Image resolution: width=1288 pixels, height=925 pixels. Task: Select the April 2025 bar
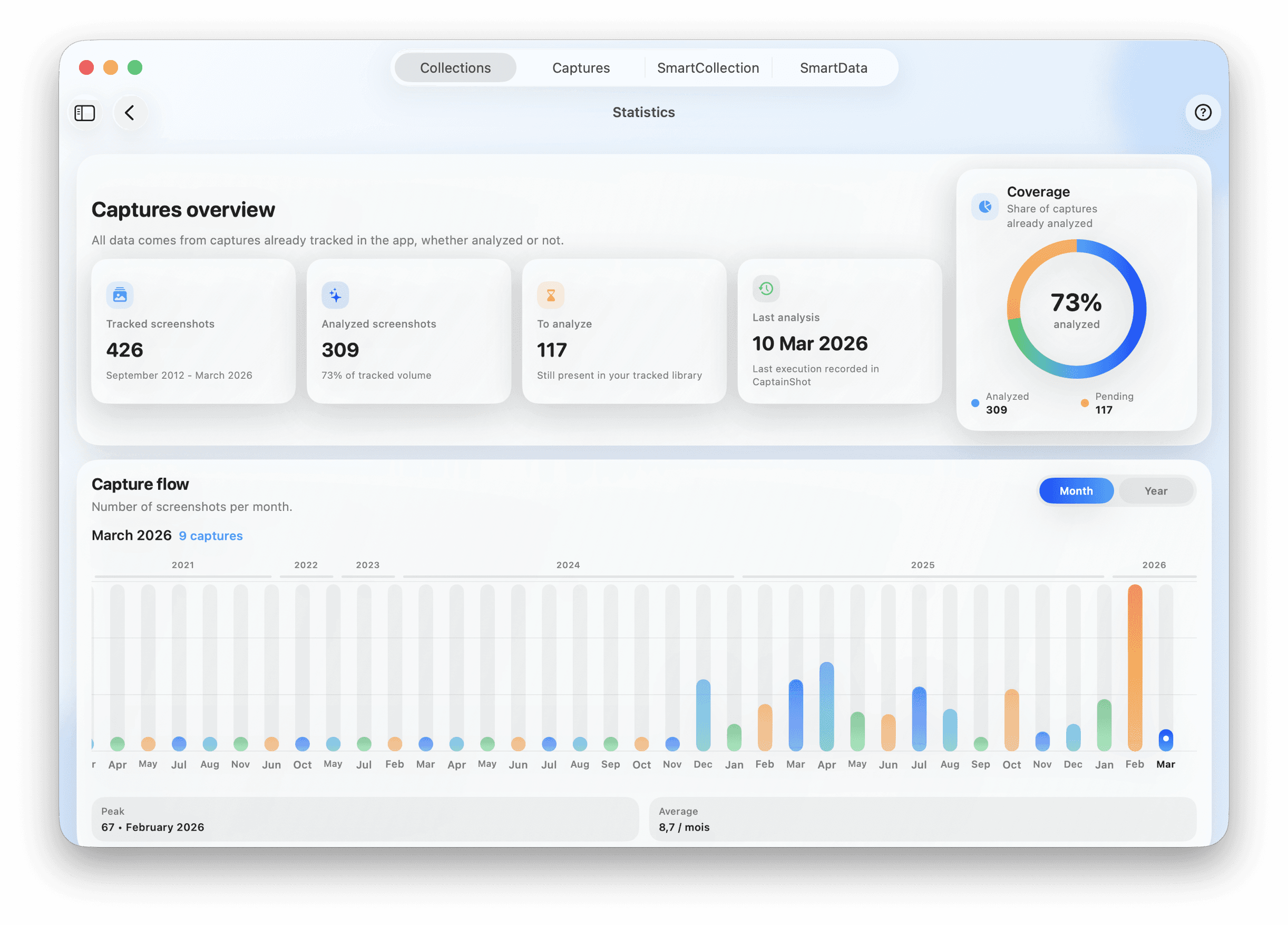tap(826, 706)
